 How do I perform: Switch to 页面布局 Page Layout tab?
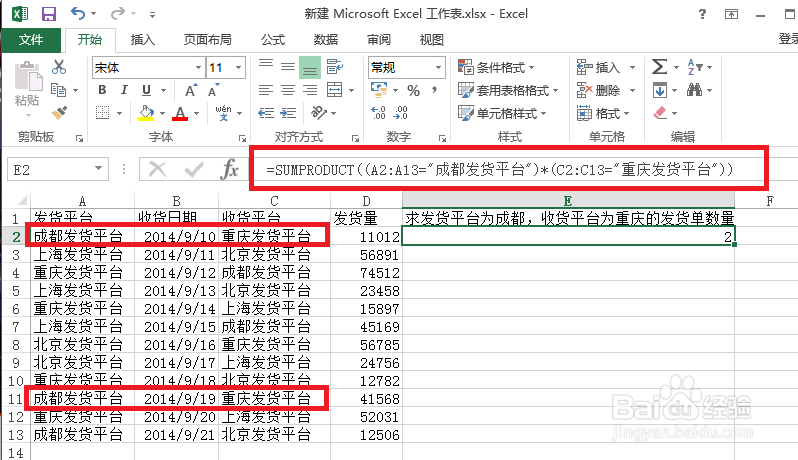click(208, 40)
